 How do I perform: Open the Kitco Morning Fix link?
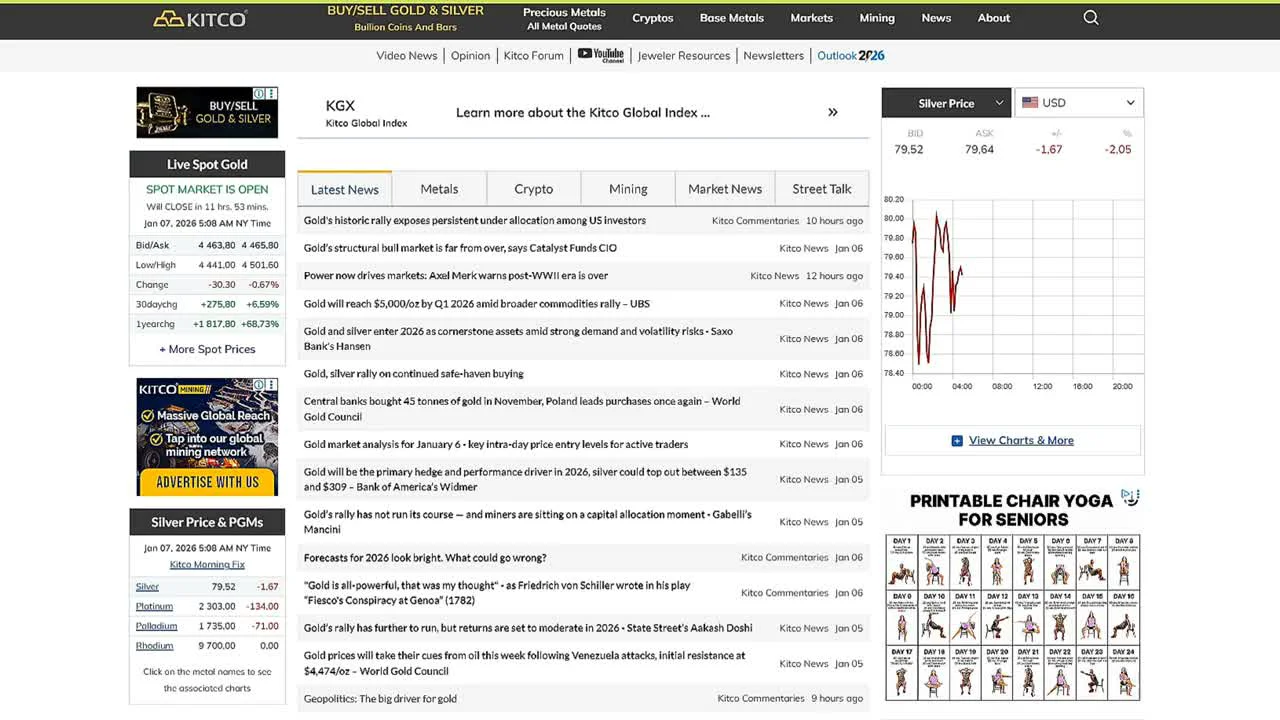point(207,564)
